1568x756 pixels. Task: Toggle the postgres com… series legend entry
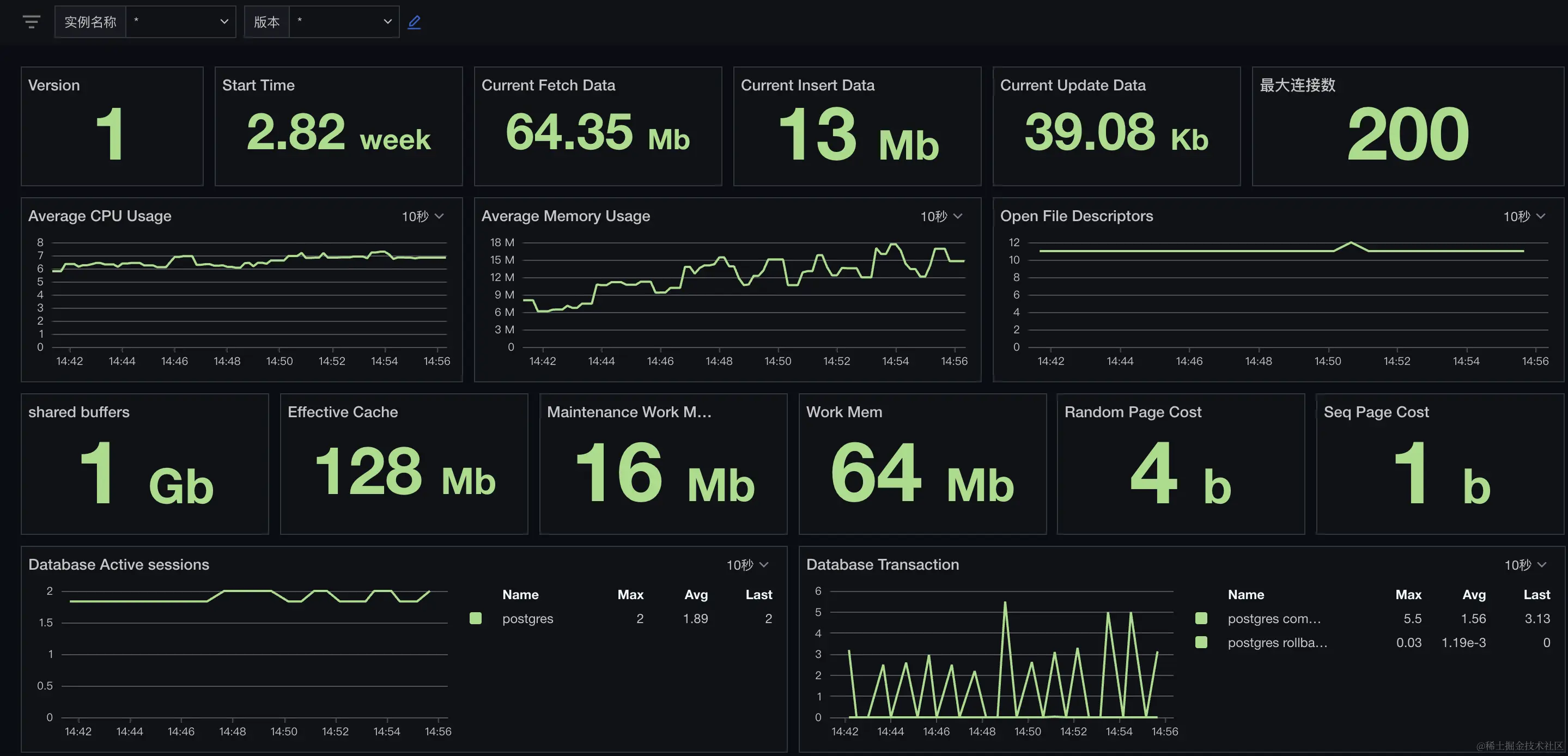point(1273,618)
